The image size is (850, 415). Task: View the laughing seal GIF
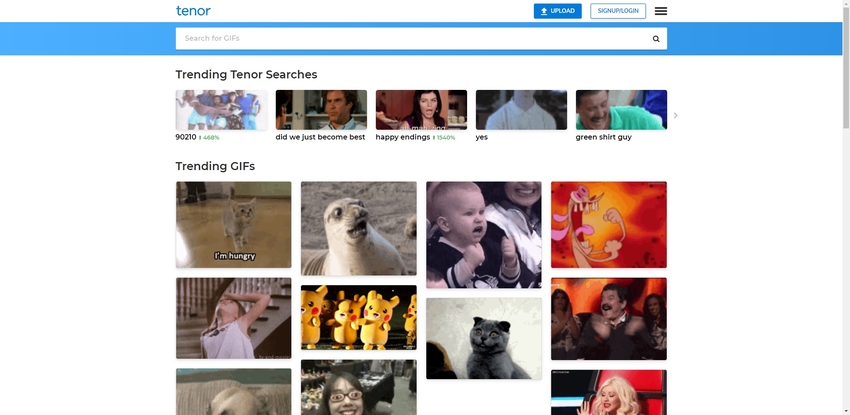[x=358, y=228]
